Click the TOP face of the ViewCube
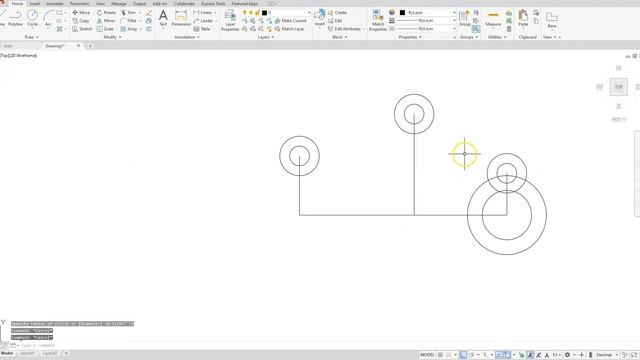640x360 pixels. 619,87
